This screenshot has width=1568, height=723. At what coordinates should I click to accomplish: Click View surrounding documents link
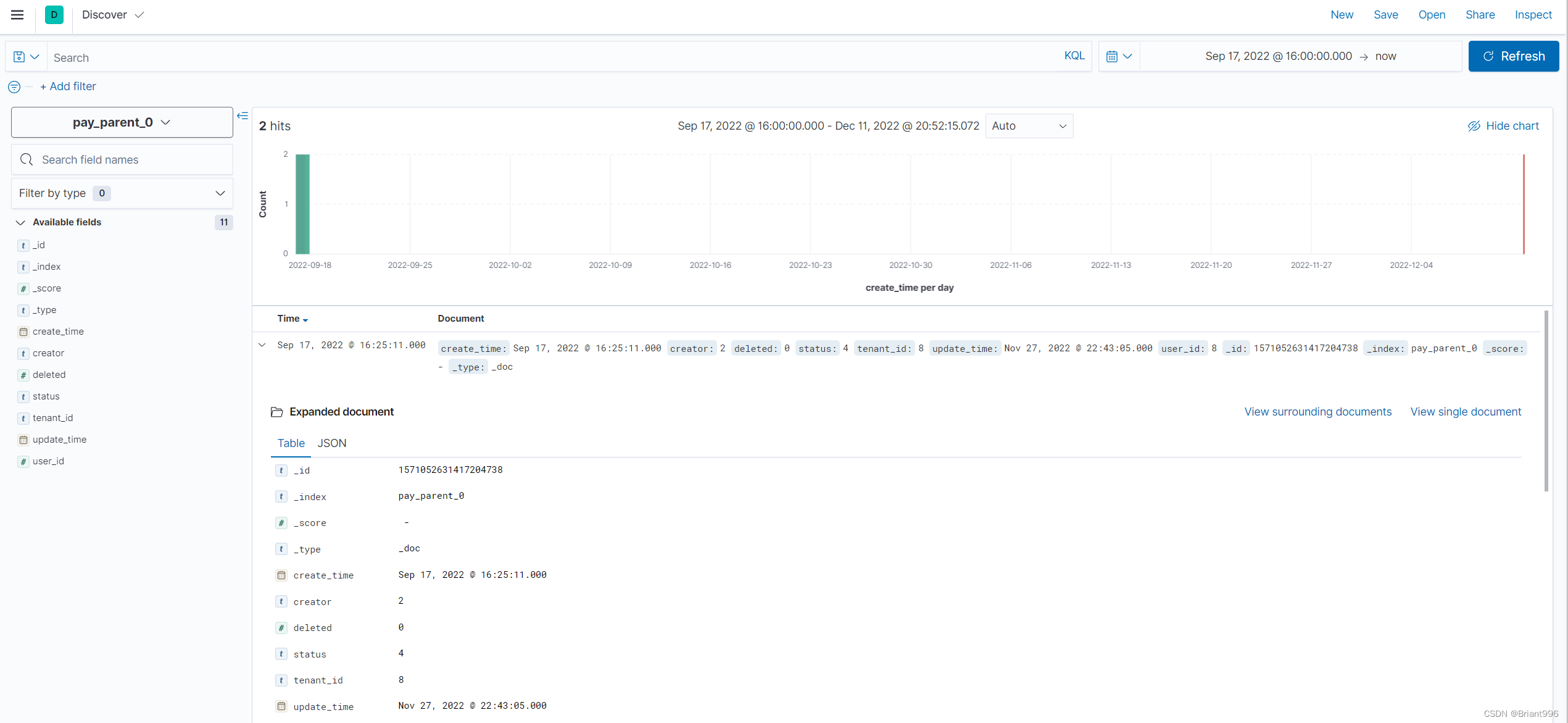(x=1318, y=411)
